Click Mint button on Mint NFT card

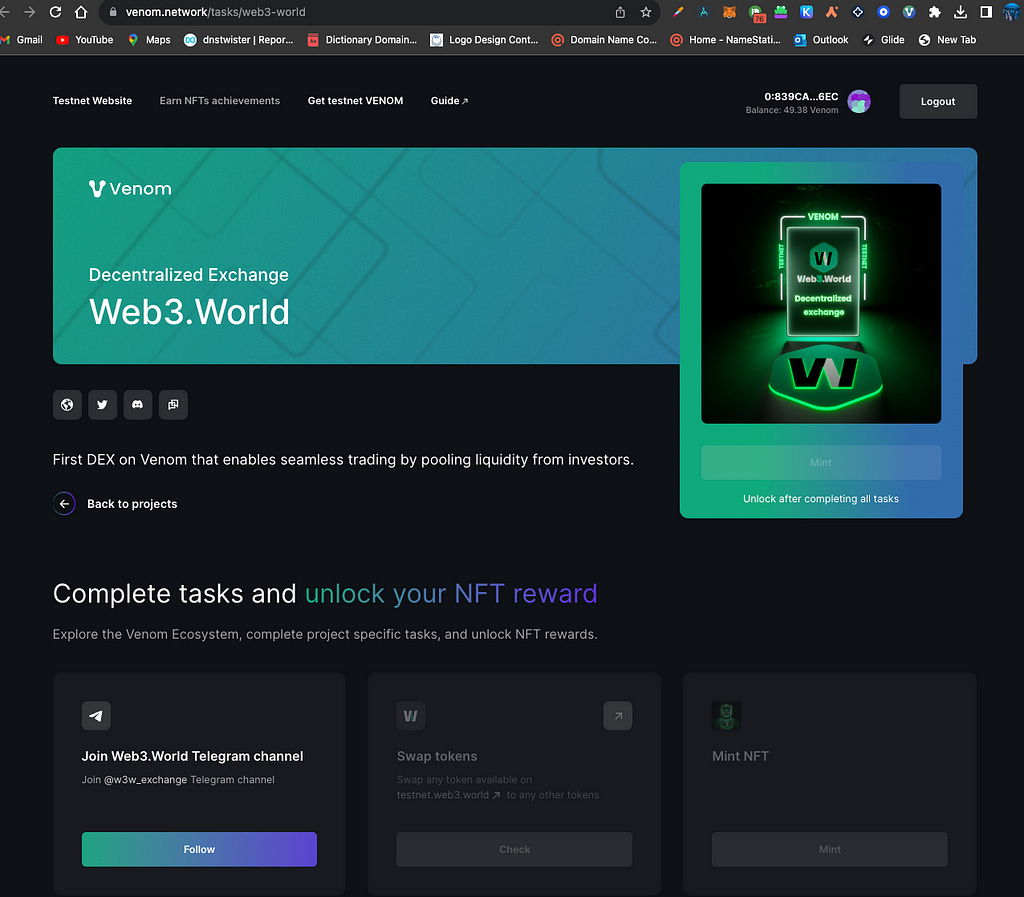click(829, 849)
